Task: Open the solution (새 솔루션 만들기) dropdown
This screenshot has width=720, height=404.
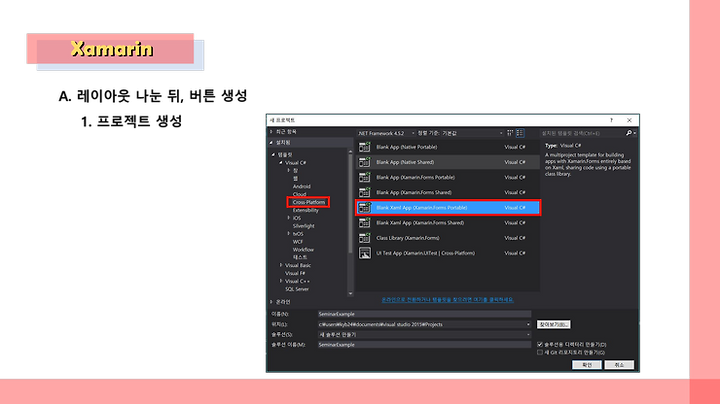Action: point(528,335)
